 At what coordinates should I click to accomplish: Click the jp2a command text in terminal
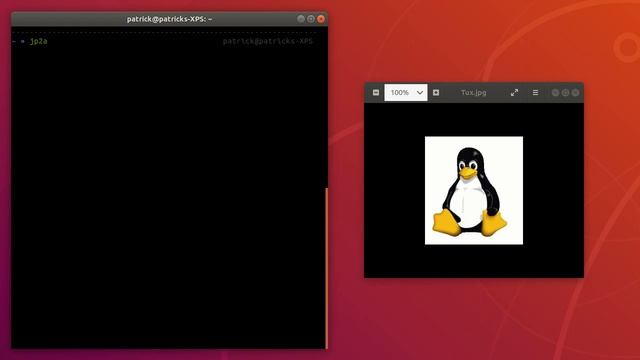click(x=39, y=41)
